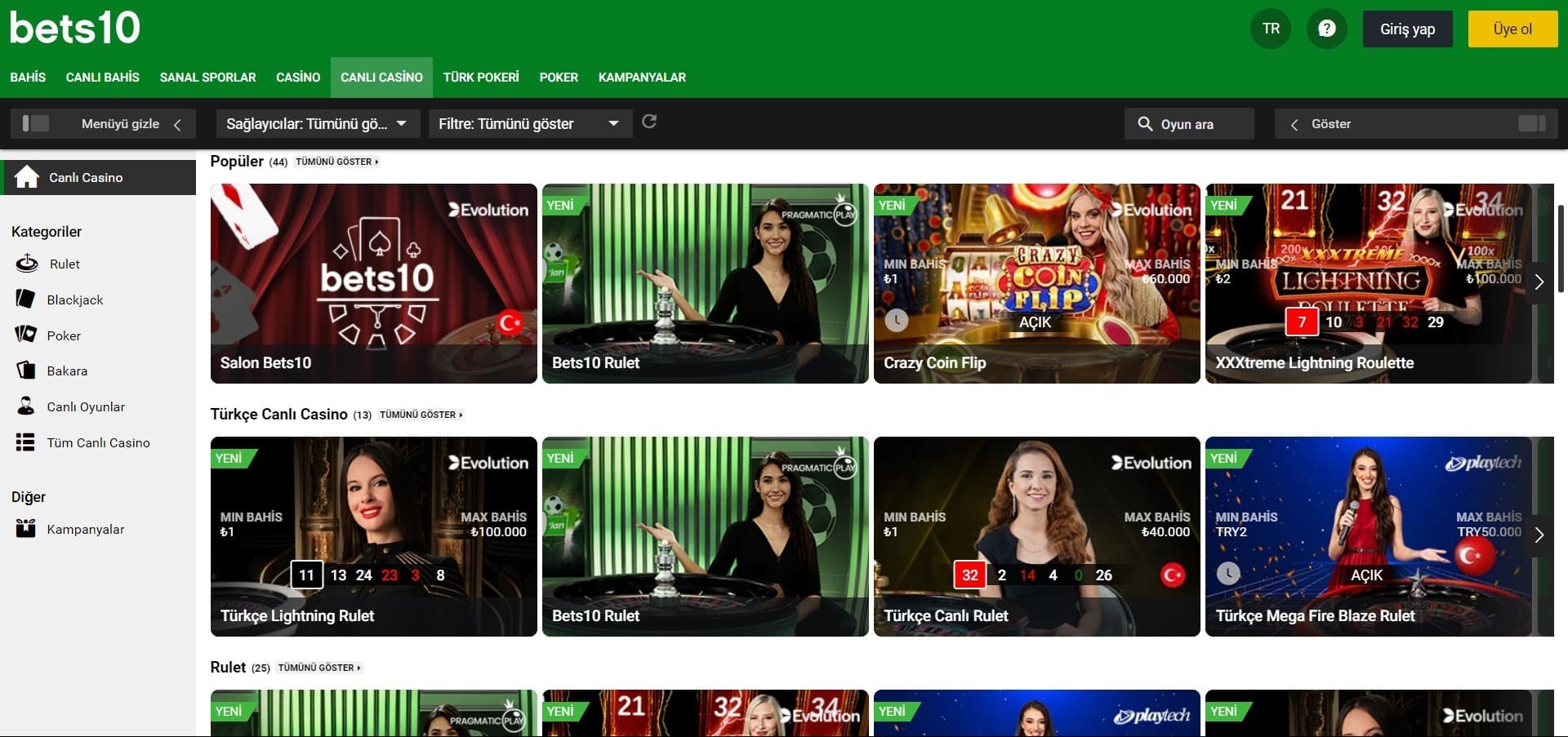Open the Sağlayıcılar providers dropdown
This screenshot has width=1568, height=737.
point(317,123)
